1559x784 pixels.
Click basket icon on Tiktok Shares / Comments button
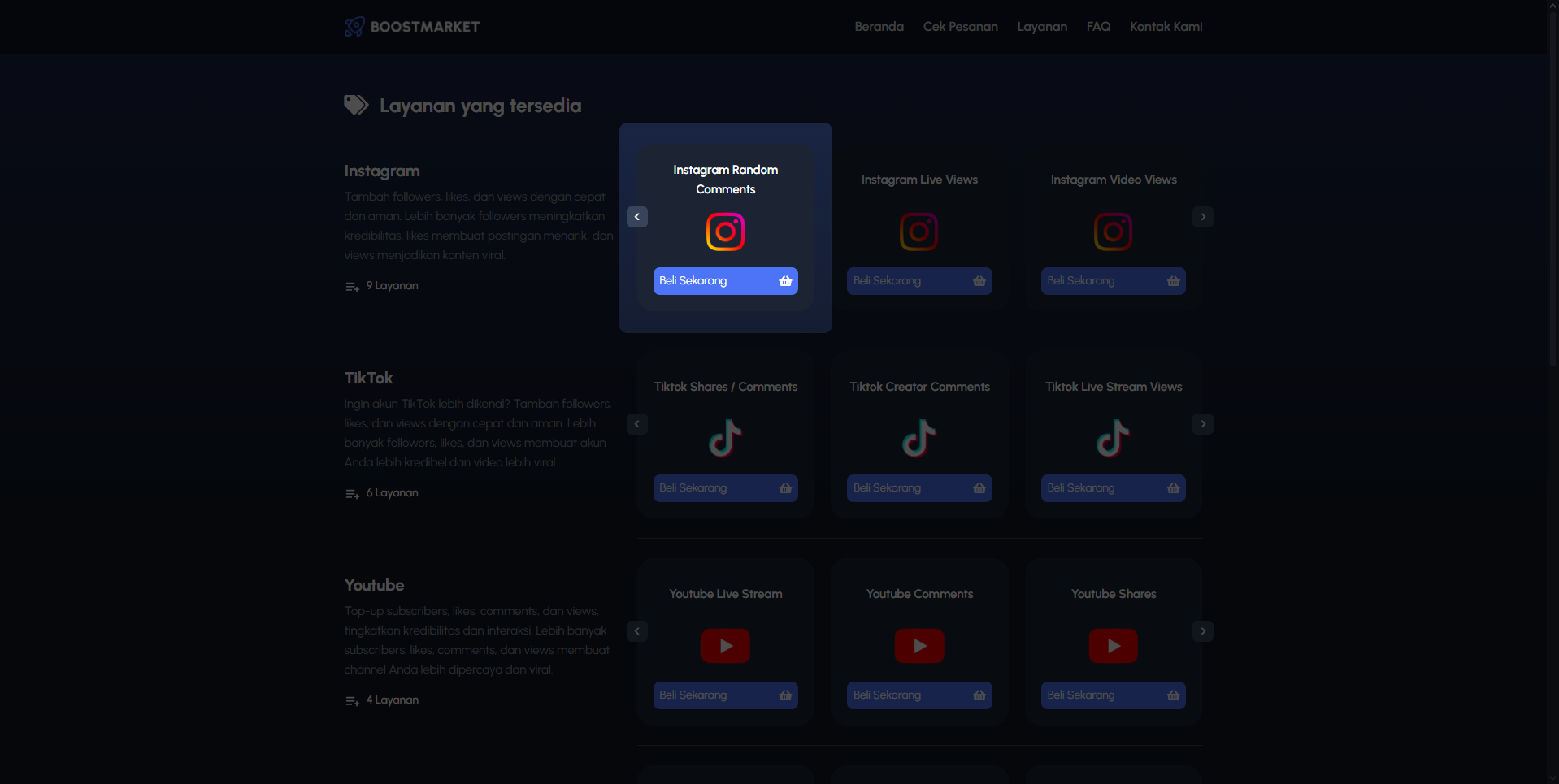[x=785, y=488]
